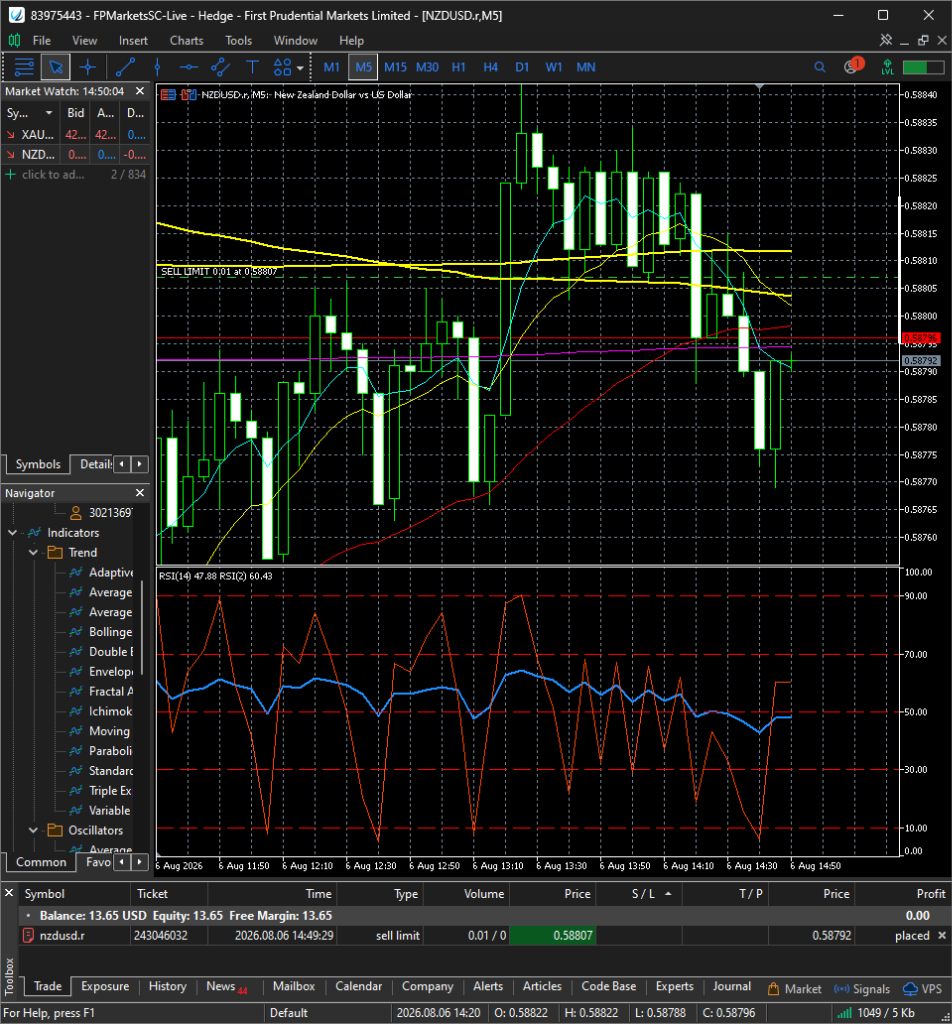Close the Toolbox panel

point(9,892)
